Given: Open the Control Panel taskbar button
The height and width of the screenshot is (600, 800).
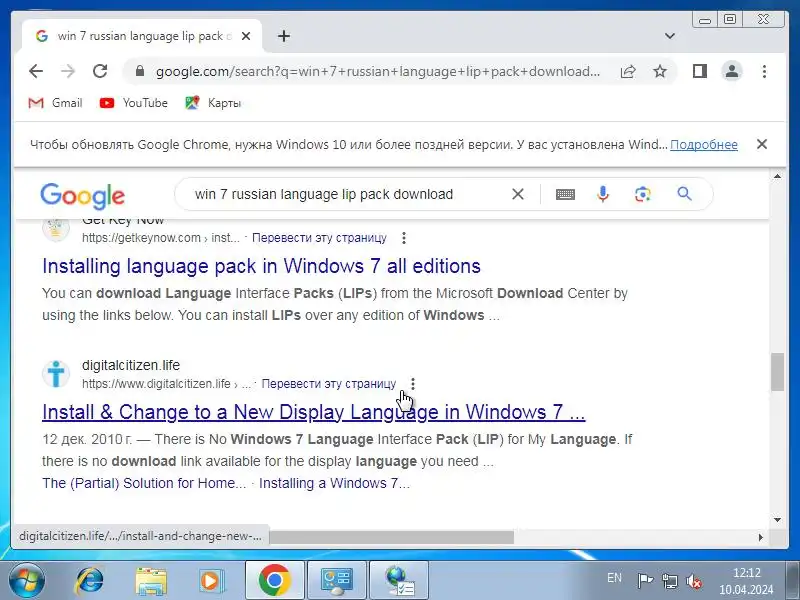Looking at the screenshot, I should coord(336,581).
